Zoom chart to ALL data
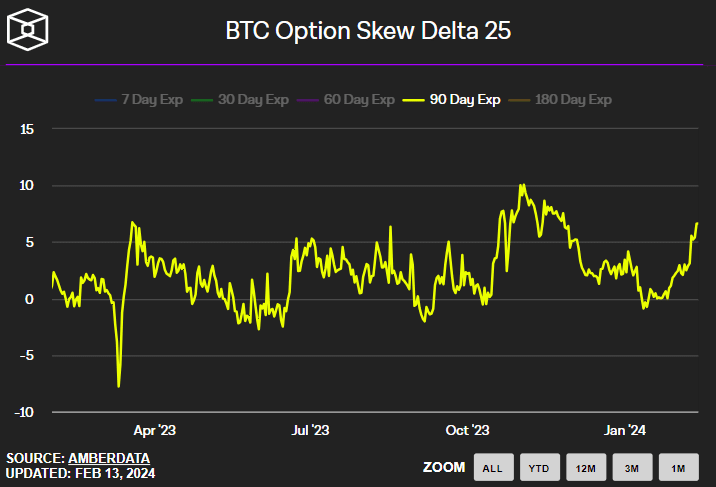Viewport: 716px width, 487px height. click(x=493, y=467)
